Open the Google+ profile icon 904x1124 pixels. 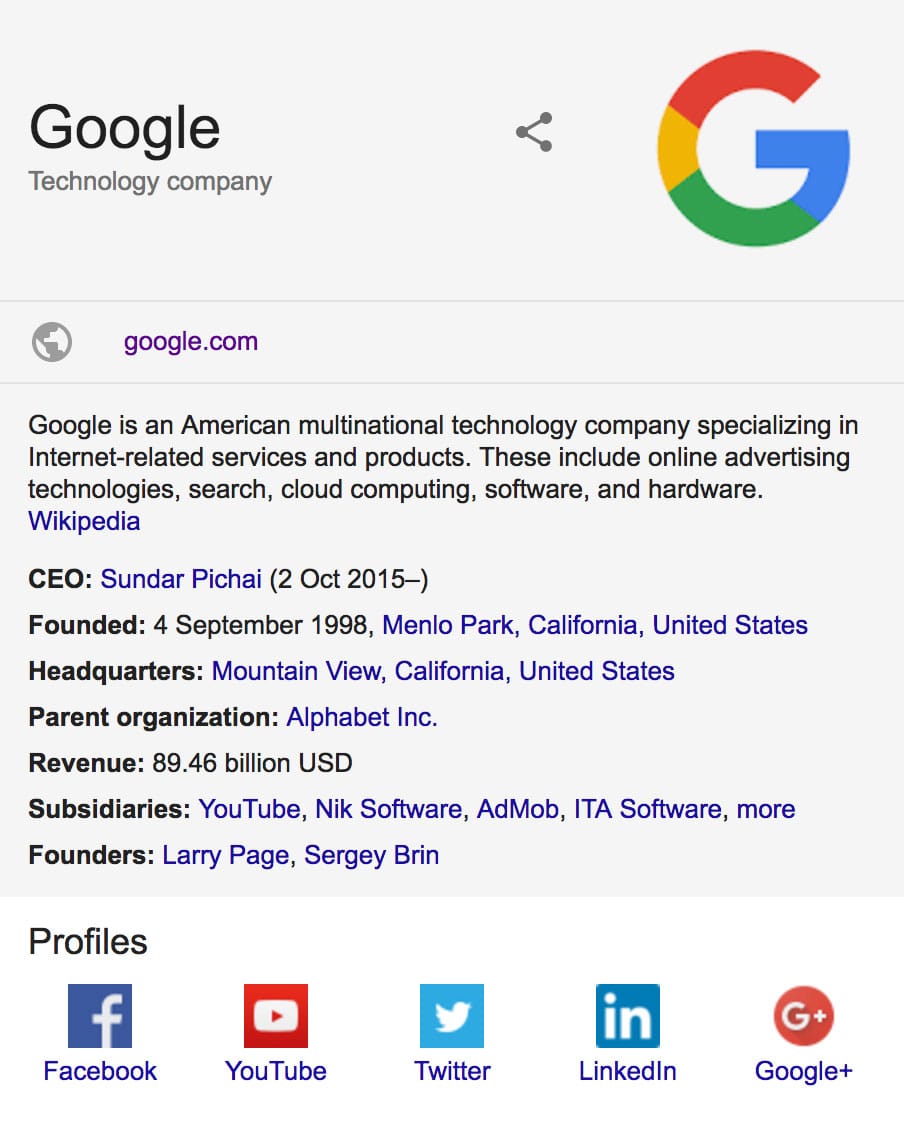[x=803, y=1016]
